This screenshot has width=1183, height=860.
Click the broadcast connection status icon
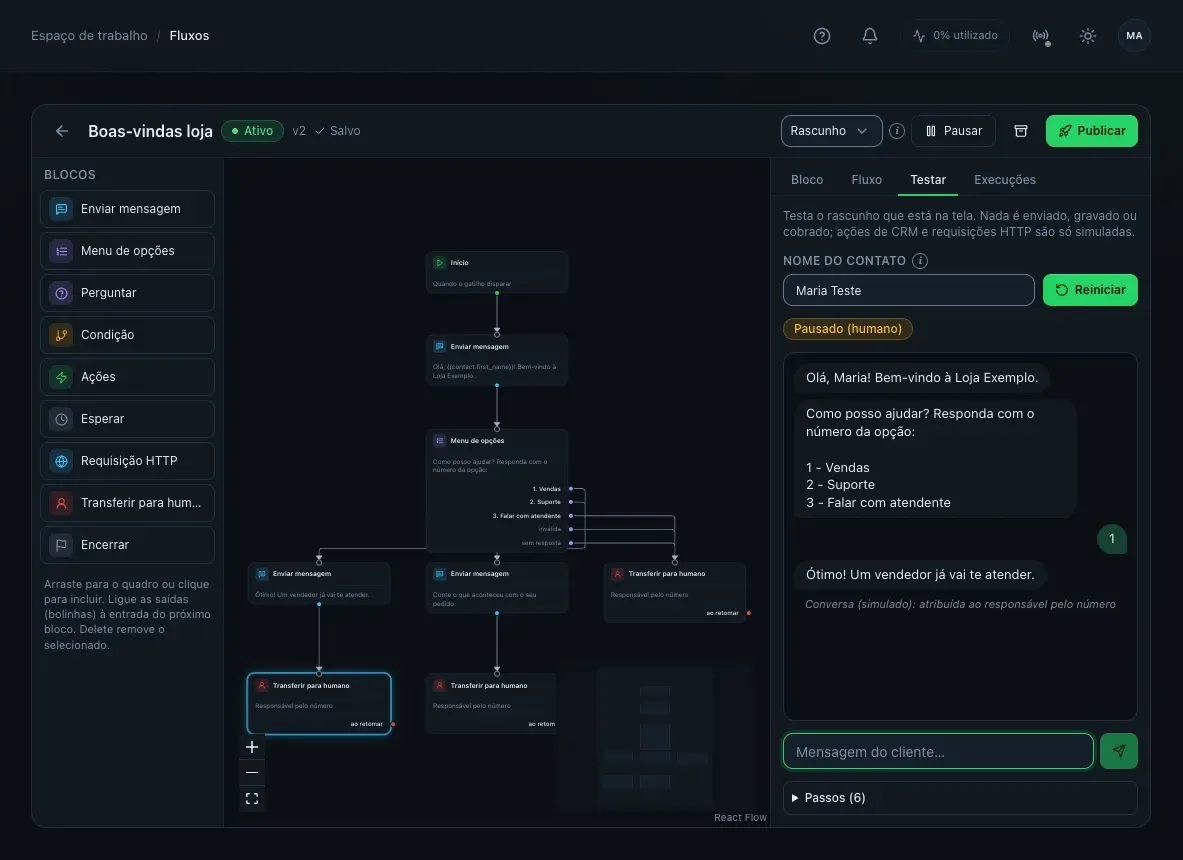(x=1040, y=35)
